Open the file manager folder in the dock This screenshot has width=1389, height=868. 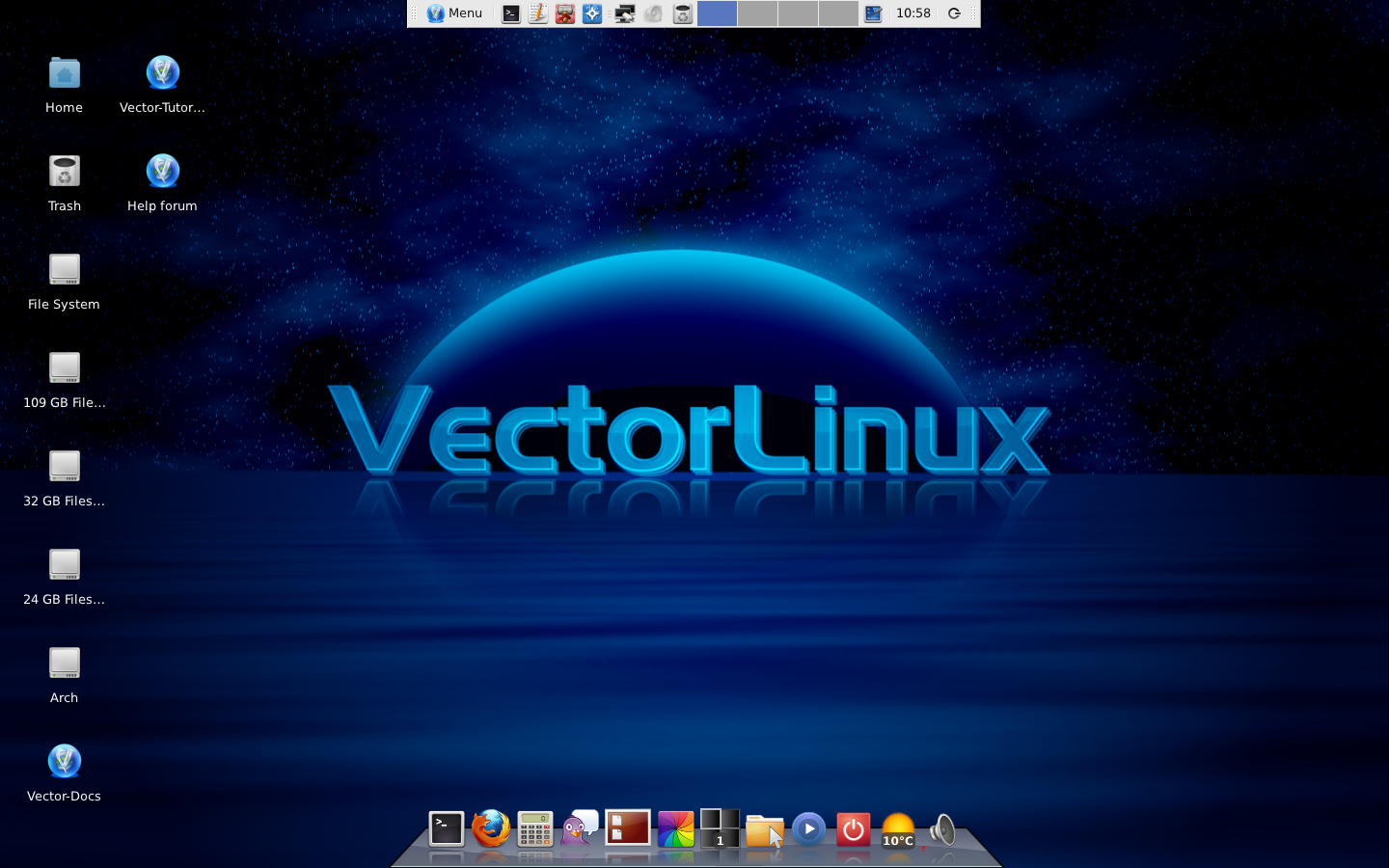[x=764, y=829]
